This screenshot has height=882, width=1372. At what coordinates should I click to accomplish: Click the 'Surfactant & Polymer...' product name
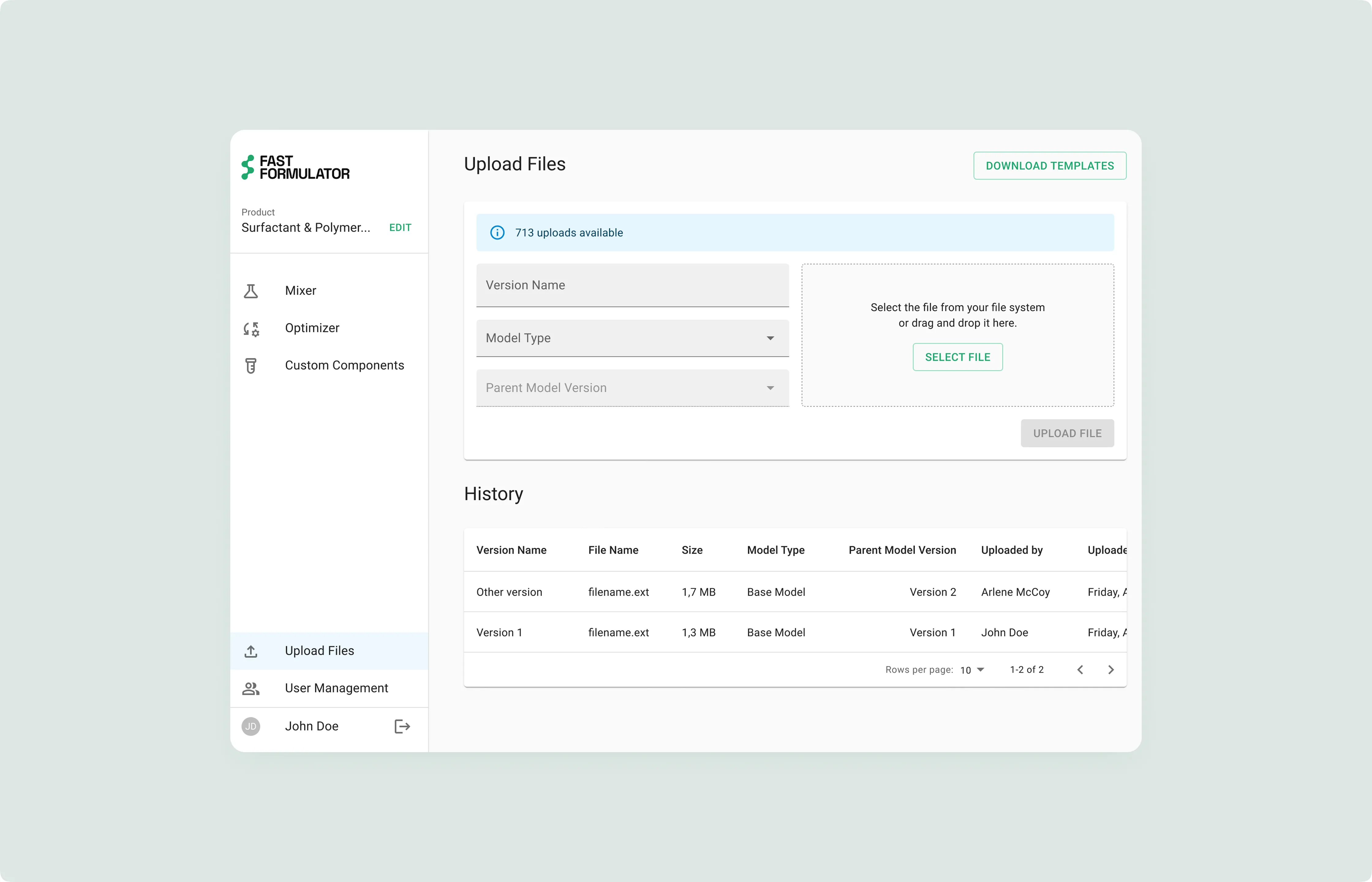[x=306, y=227]
